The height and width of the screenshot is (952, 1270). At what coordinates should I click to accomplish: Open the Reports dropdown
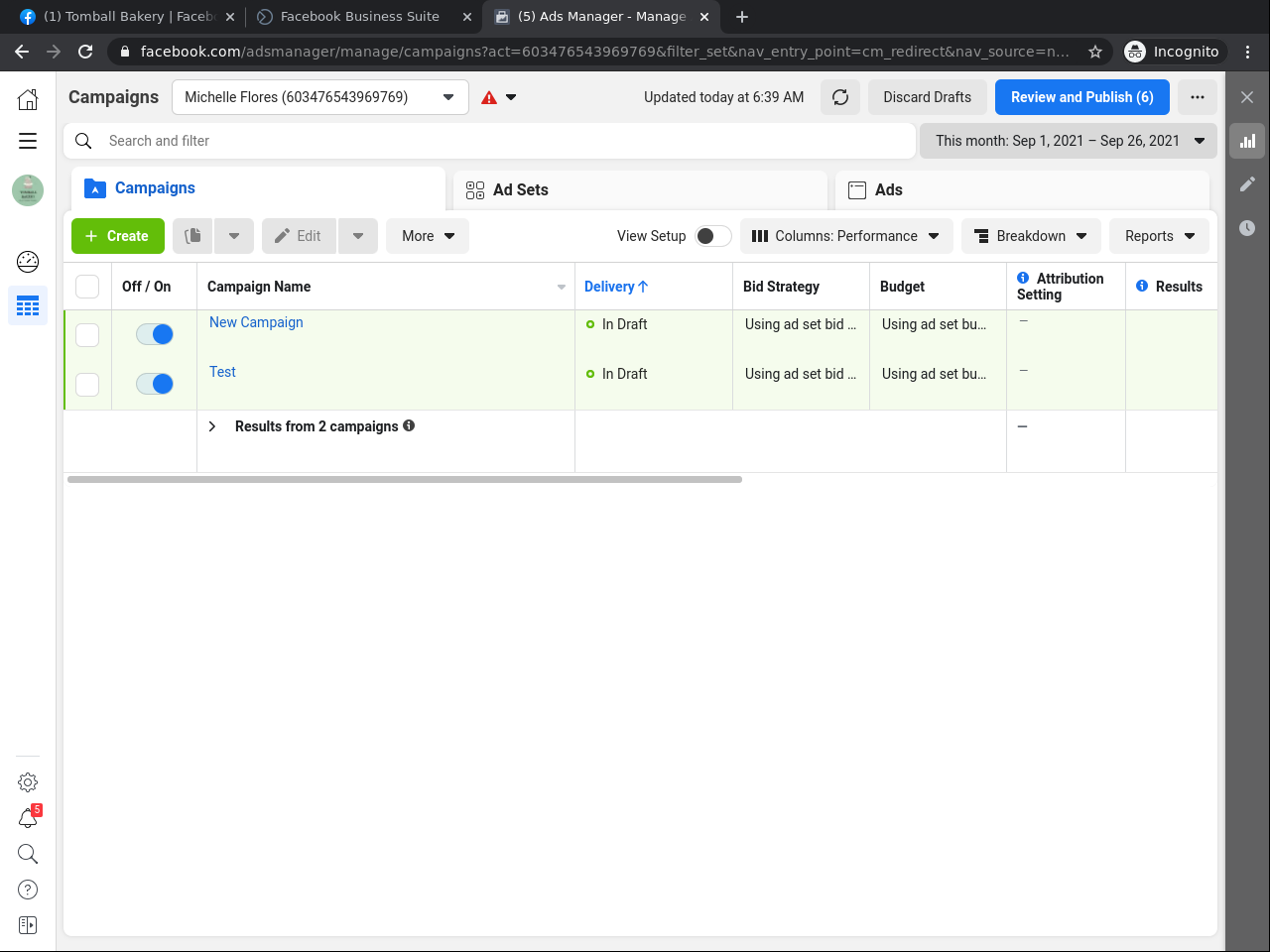pos(1159,236)
